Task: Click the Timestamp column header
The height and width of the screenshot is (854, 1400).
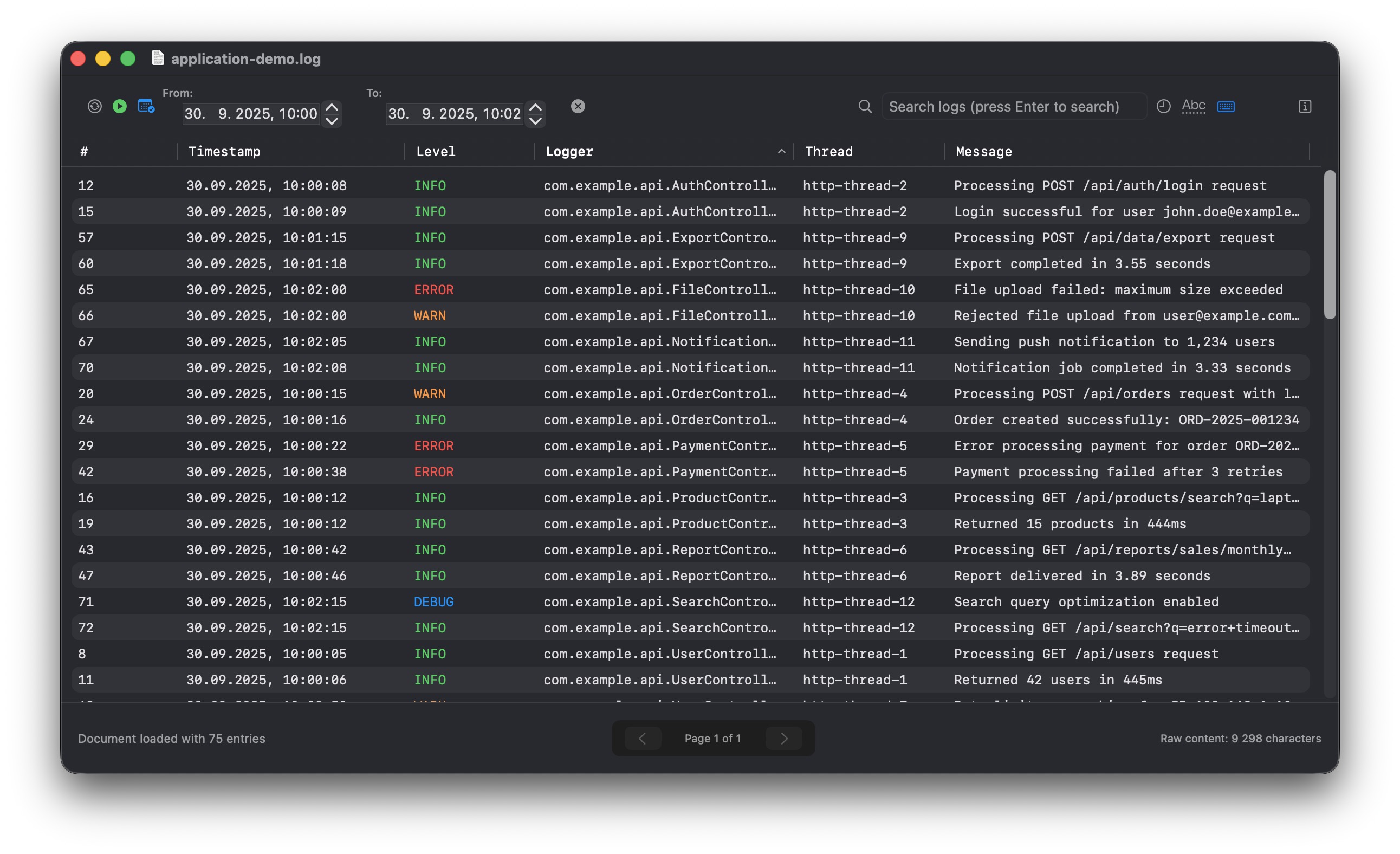Action: click(x=224, y=152)
